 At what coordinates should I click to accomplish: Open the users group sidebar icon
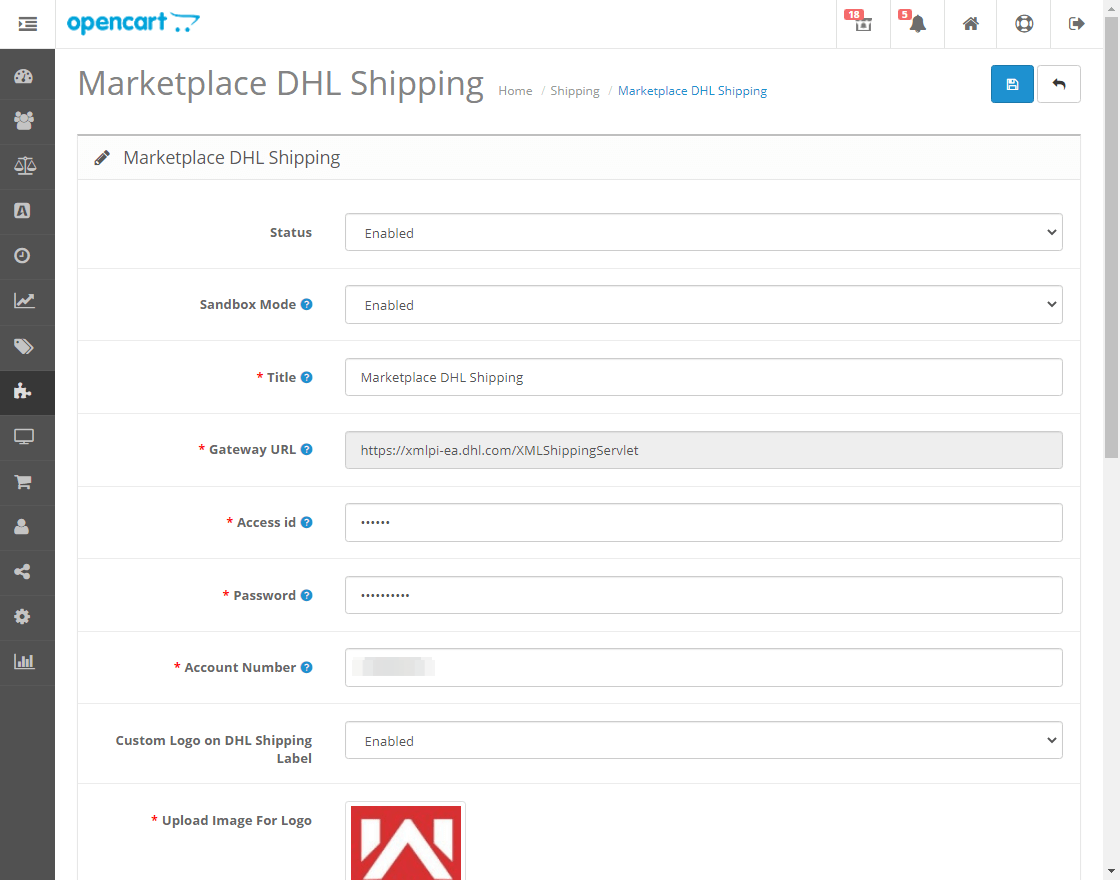coord(24,121)
